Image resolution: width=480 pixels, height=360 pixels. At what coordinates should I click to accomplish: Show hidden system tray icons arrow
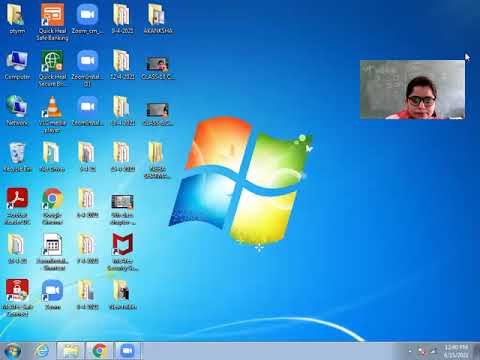(x=410, y=351)
